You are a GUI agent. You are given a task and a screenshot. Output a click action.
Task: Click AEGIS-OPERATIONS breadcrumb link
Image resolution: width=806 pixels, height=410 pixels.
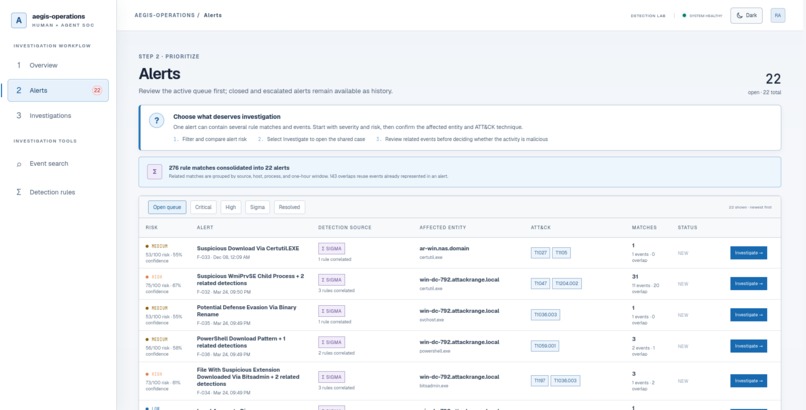[x=164, y=15]
